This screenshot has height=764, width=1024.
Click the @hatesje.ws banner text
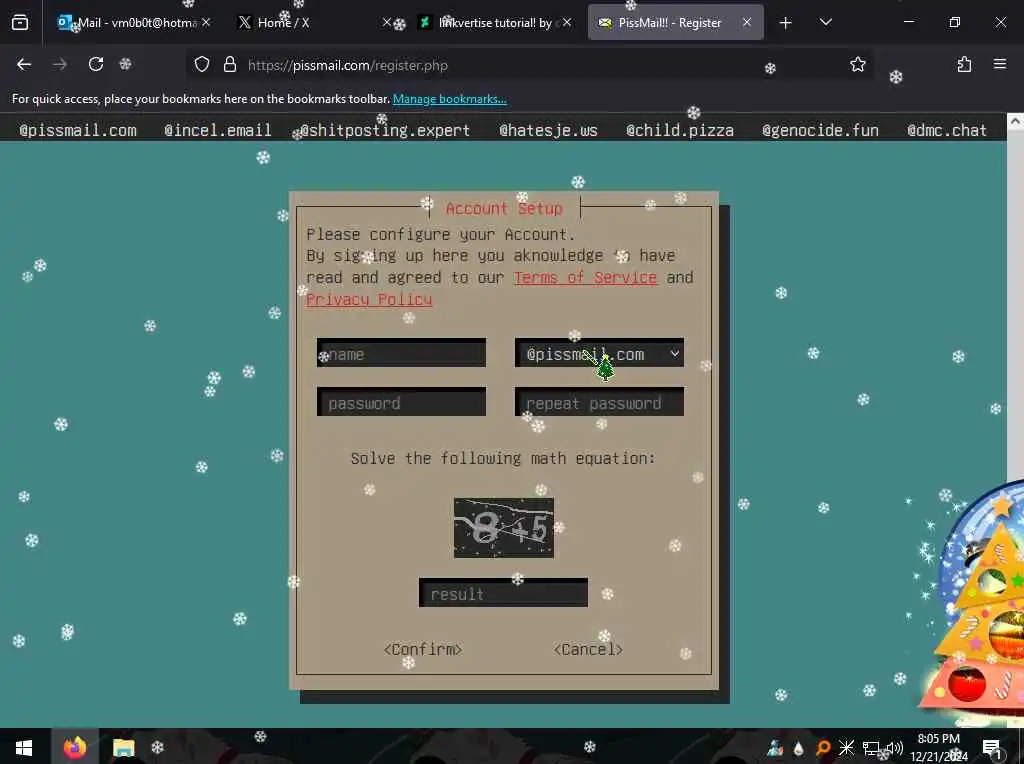pos(548,131)
